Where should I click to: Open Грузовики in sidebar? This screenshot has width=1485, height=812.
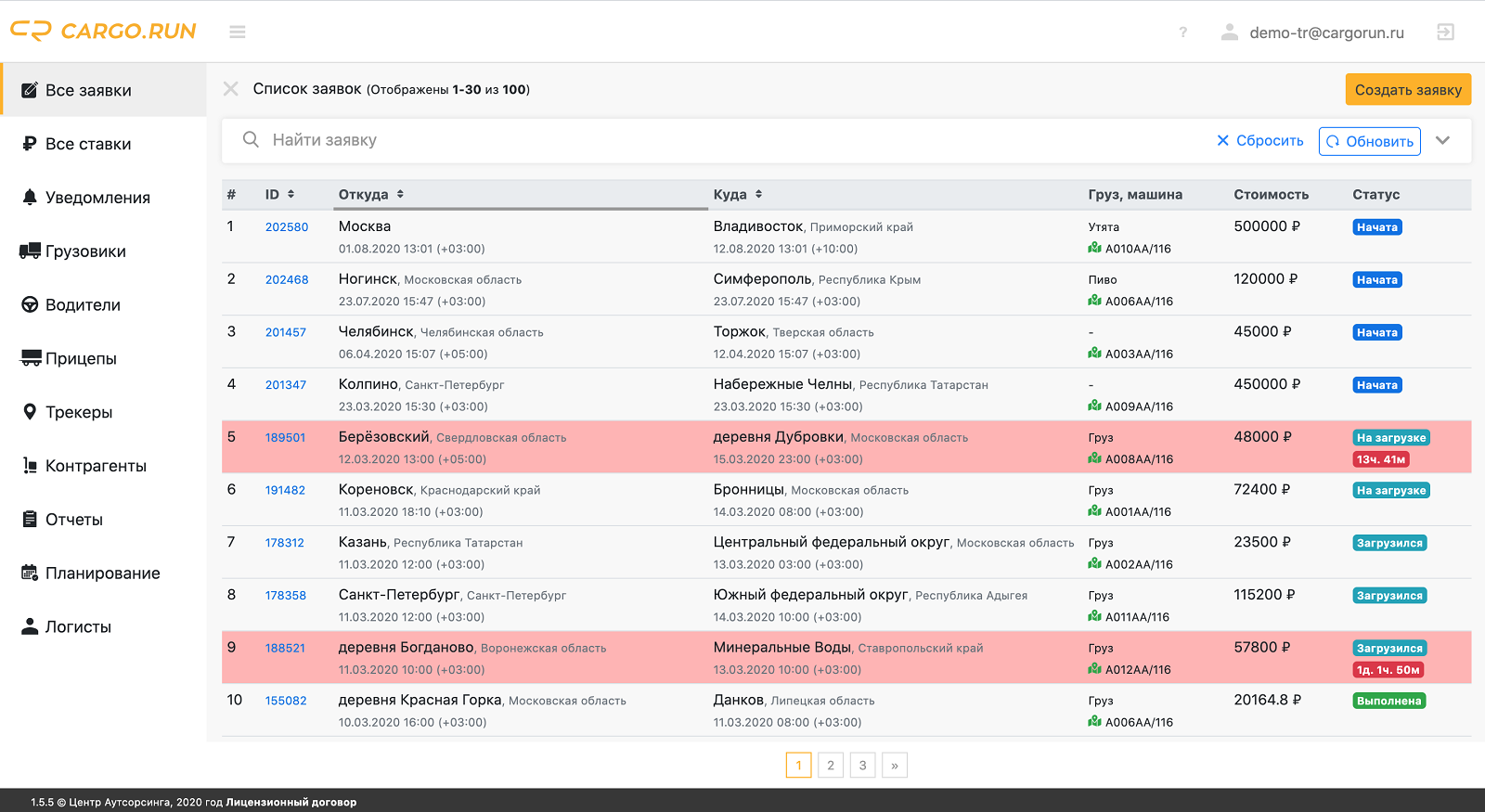104,251
